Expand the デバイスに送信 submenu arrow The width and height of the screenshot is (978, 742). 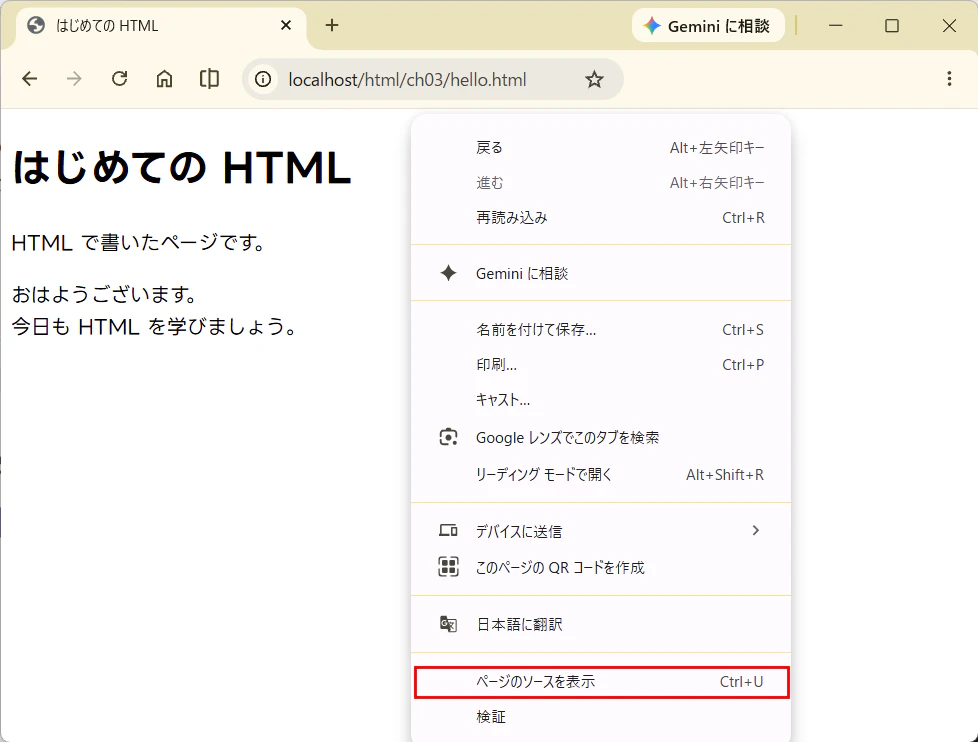coord(755,530)
